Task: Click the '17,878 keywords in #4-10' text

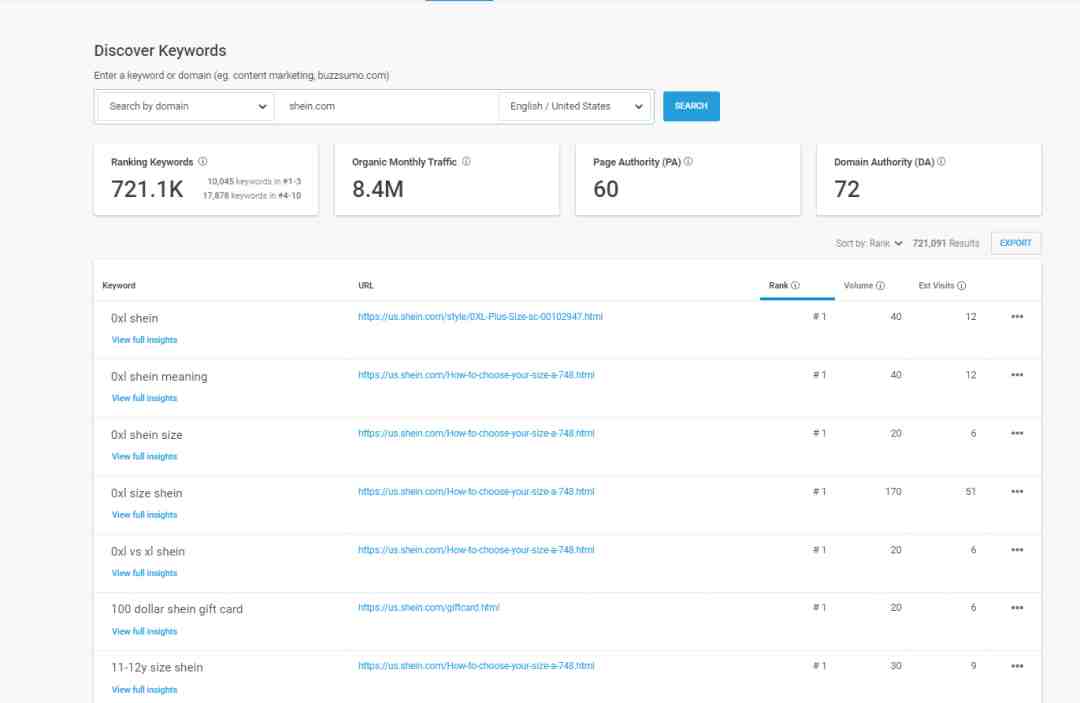Action: click(252, 196)
